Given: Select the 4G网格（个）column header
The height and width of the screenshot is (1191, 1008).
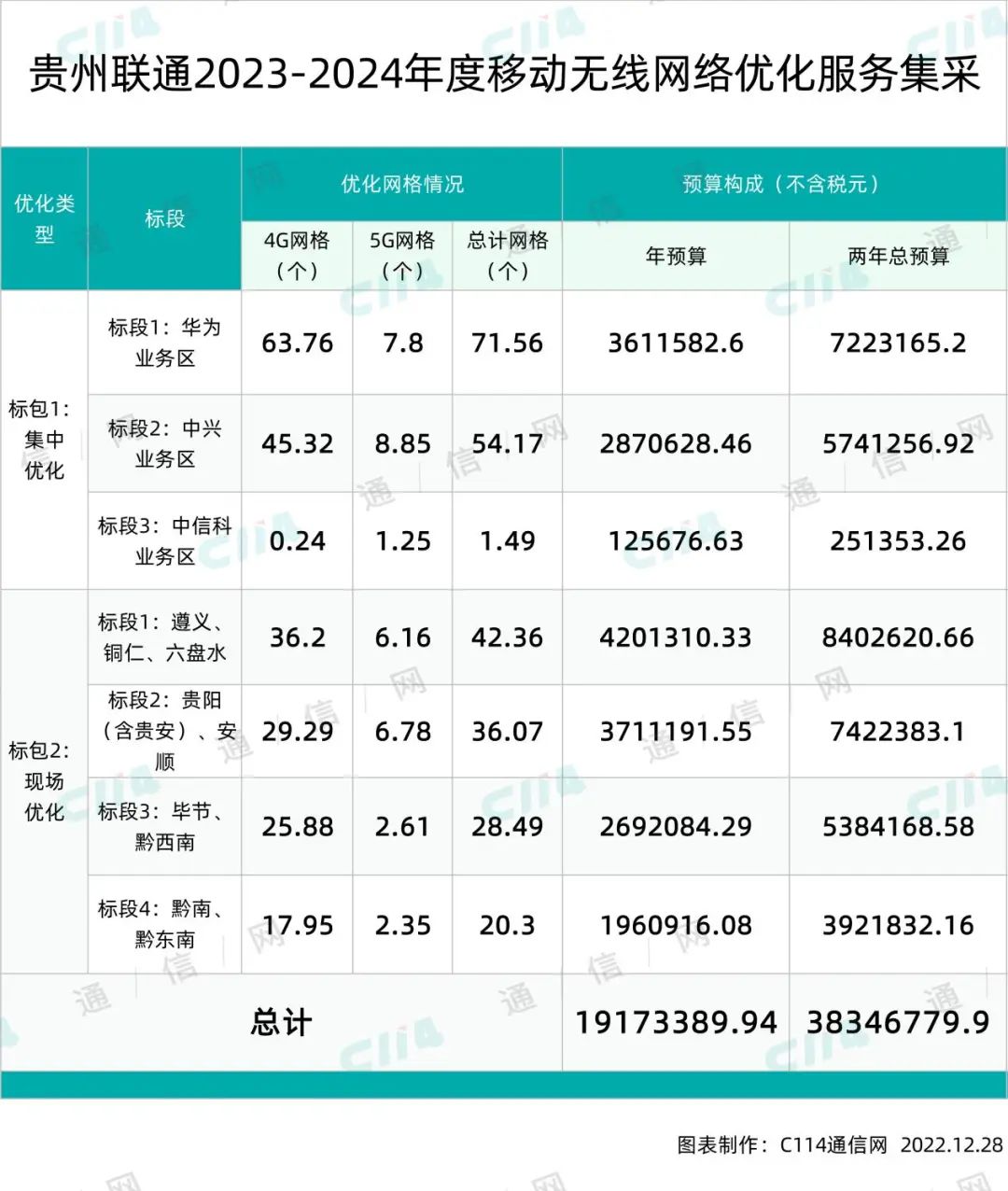Looking at the screenshot, I should [x=297, y=256].
